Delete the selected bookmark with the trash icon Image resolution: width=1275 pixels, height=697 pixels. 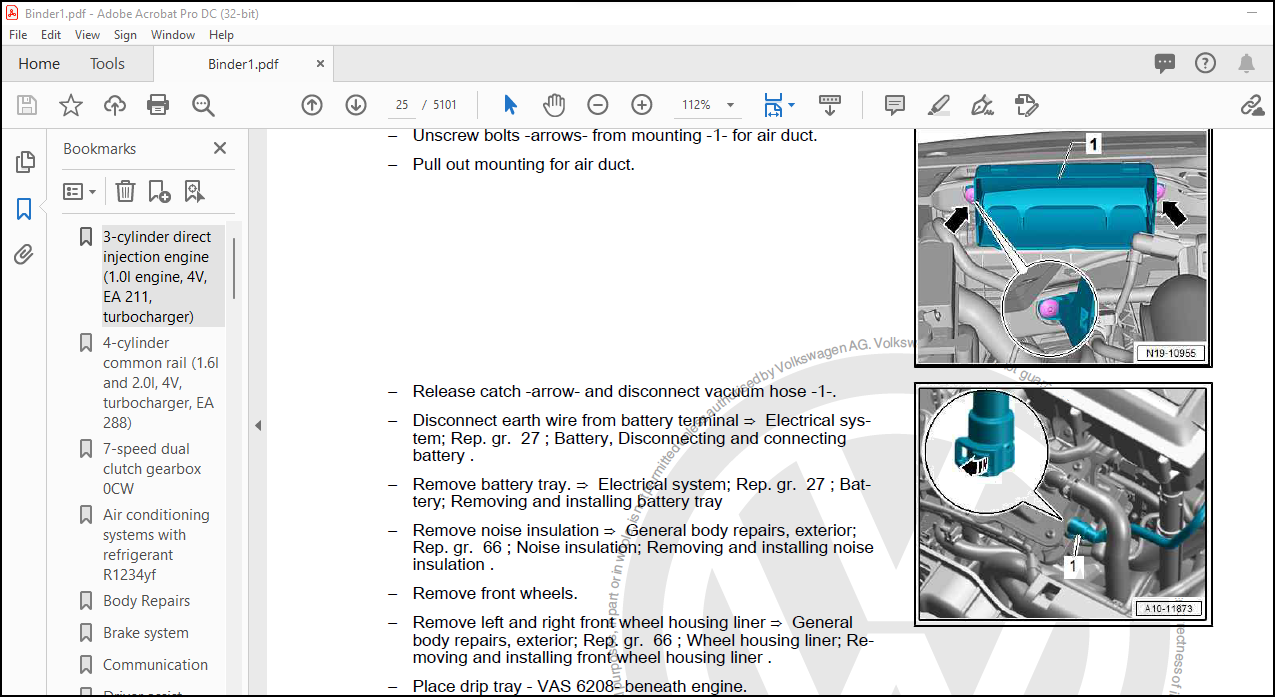click(x=125, y=191)
